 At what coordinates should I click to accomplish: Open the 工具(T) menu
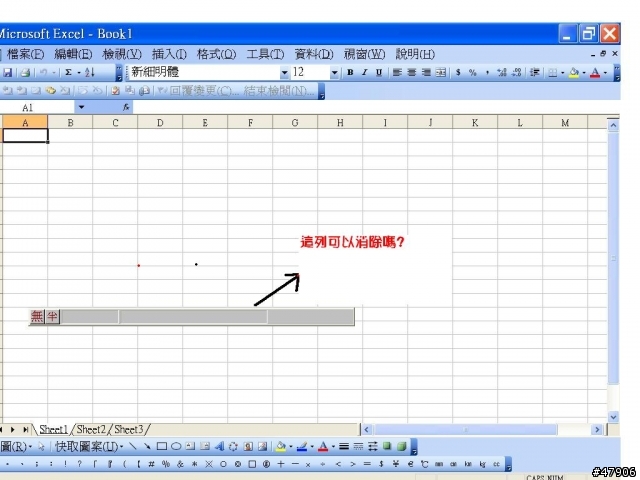tap(265, 54)
